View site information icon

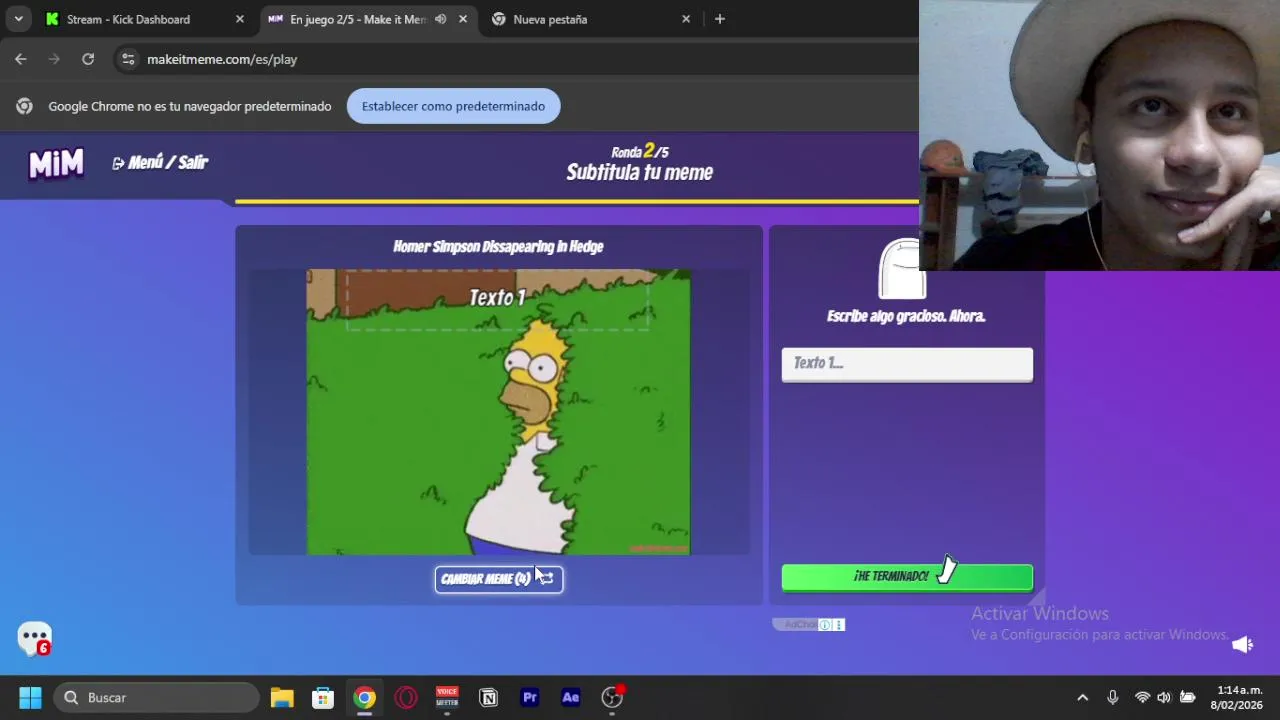pos(128,59)
